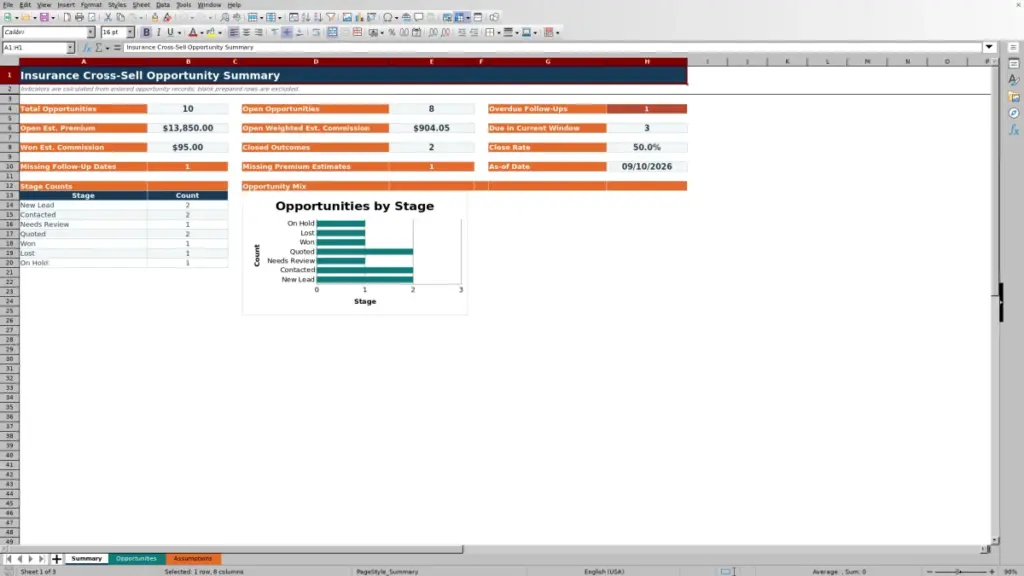Viewport: 1024px width, 576px height.
Task: Click the Export as PDF icon
Action: 67,17
